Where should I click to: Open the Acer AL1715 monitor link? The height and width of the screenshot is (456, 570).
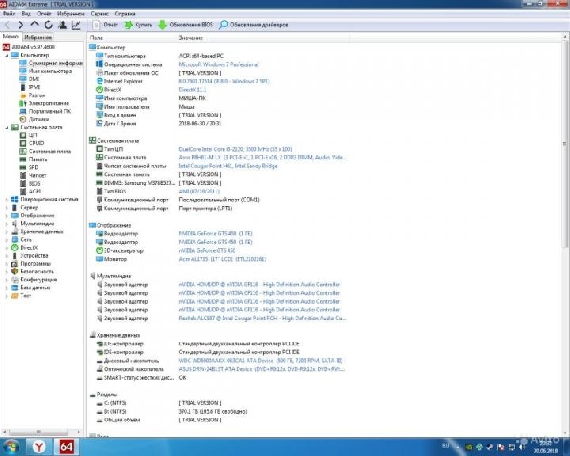(222, 259)
